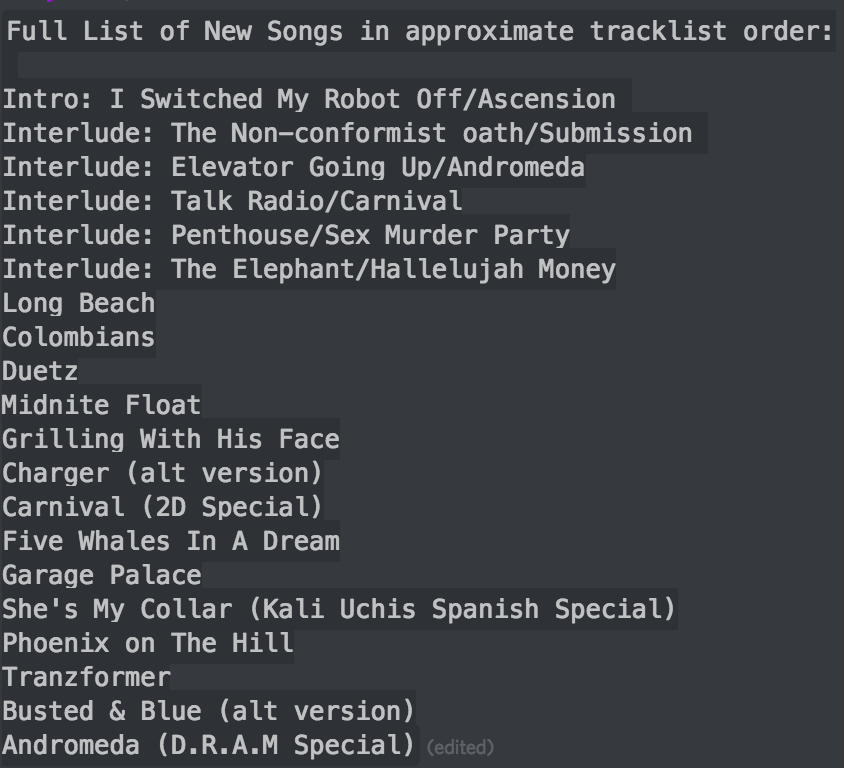Click the "Non-conformist oath/Submission" interlude line
Image resolution: width=844 pixels, height=768 pixels.
click(x=347, y=133)
